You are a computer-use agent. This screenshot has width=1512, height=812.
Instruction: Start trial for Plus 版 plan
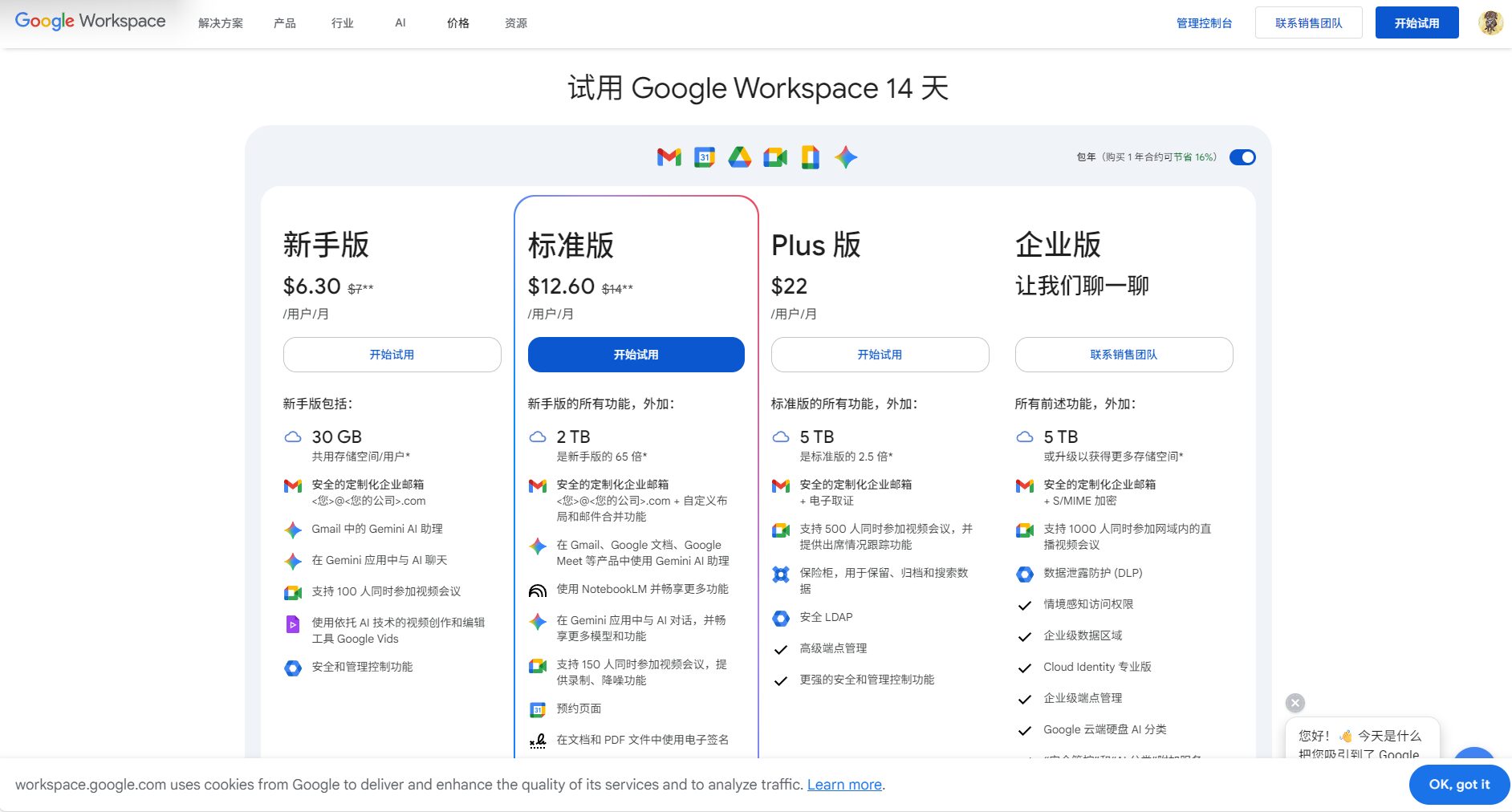coord(880,355)
